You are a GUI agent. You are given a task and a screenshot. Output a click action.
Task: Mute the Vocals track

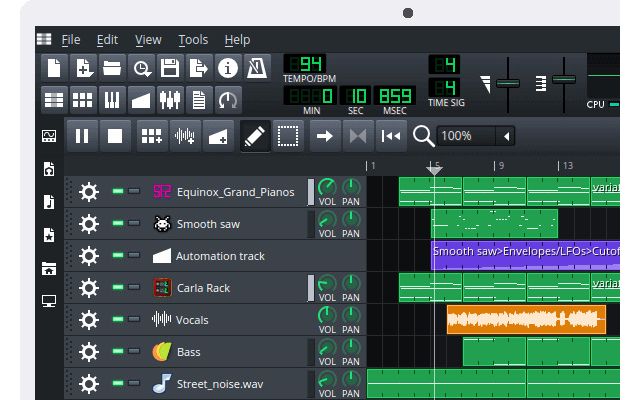(118, 319)
